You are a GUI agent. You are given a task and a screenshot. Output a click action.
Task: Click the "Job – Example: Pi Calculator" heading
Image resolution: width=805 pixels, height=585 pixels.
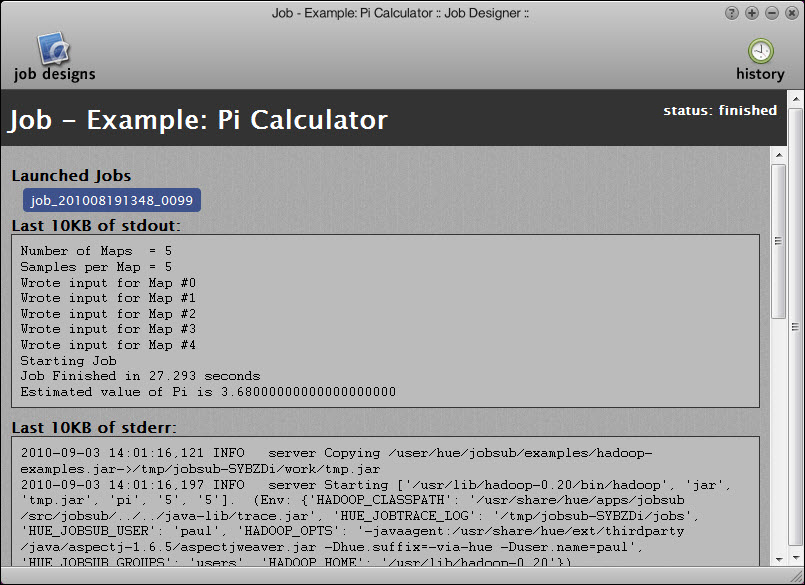point(198,120)
